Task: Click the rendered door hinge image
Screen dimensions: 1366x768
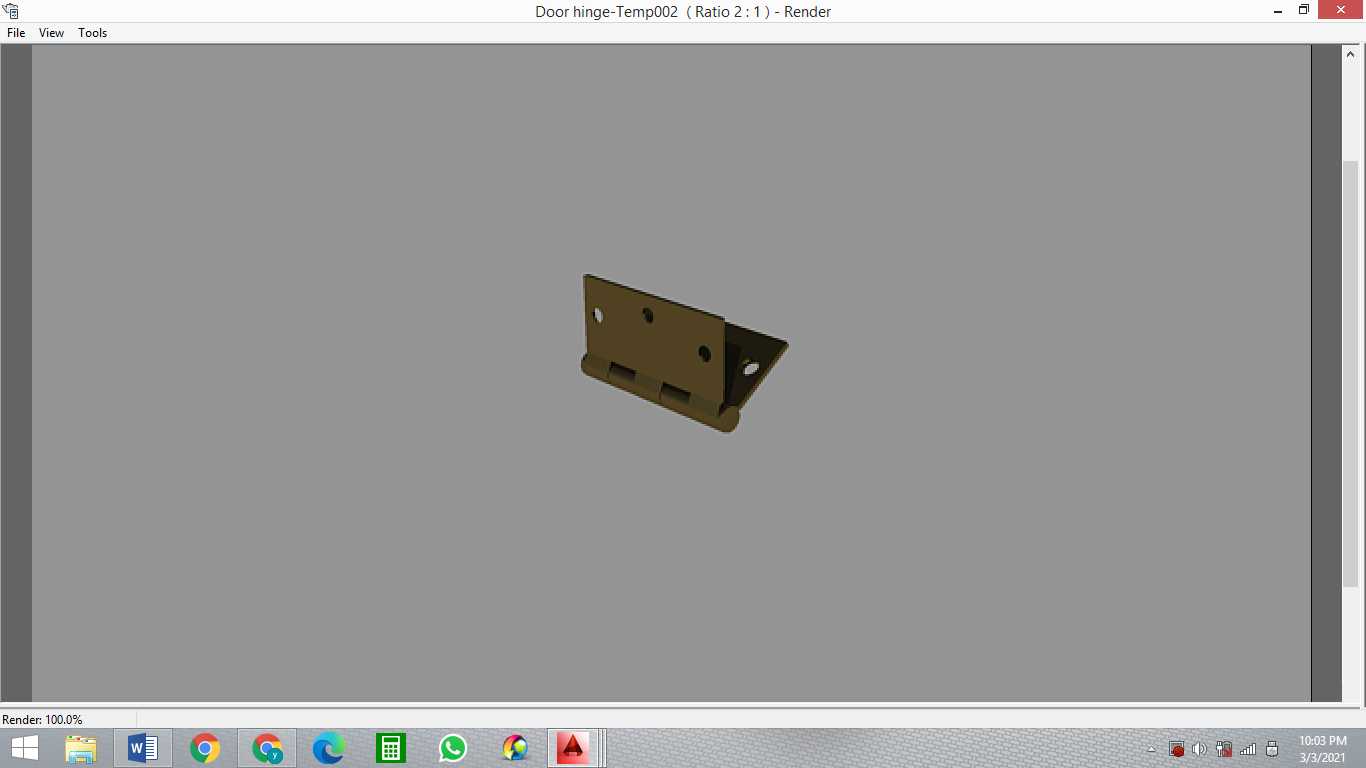Action: coord(684,352)
